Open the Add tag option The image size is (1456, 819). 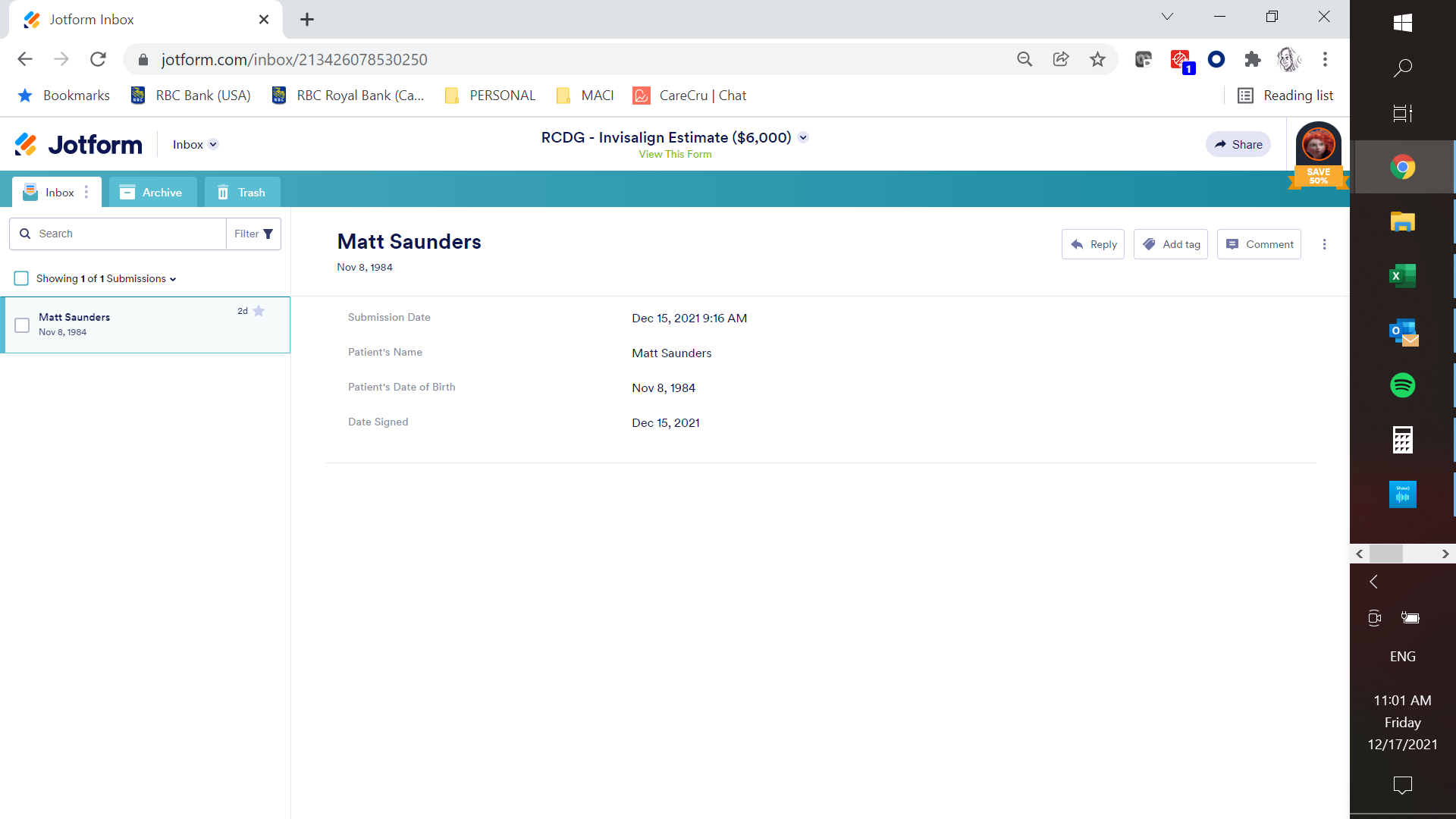coord(1171,244)
